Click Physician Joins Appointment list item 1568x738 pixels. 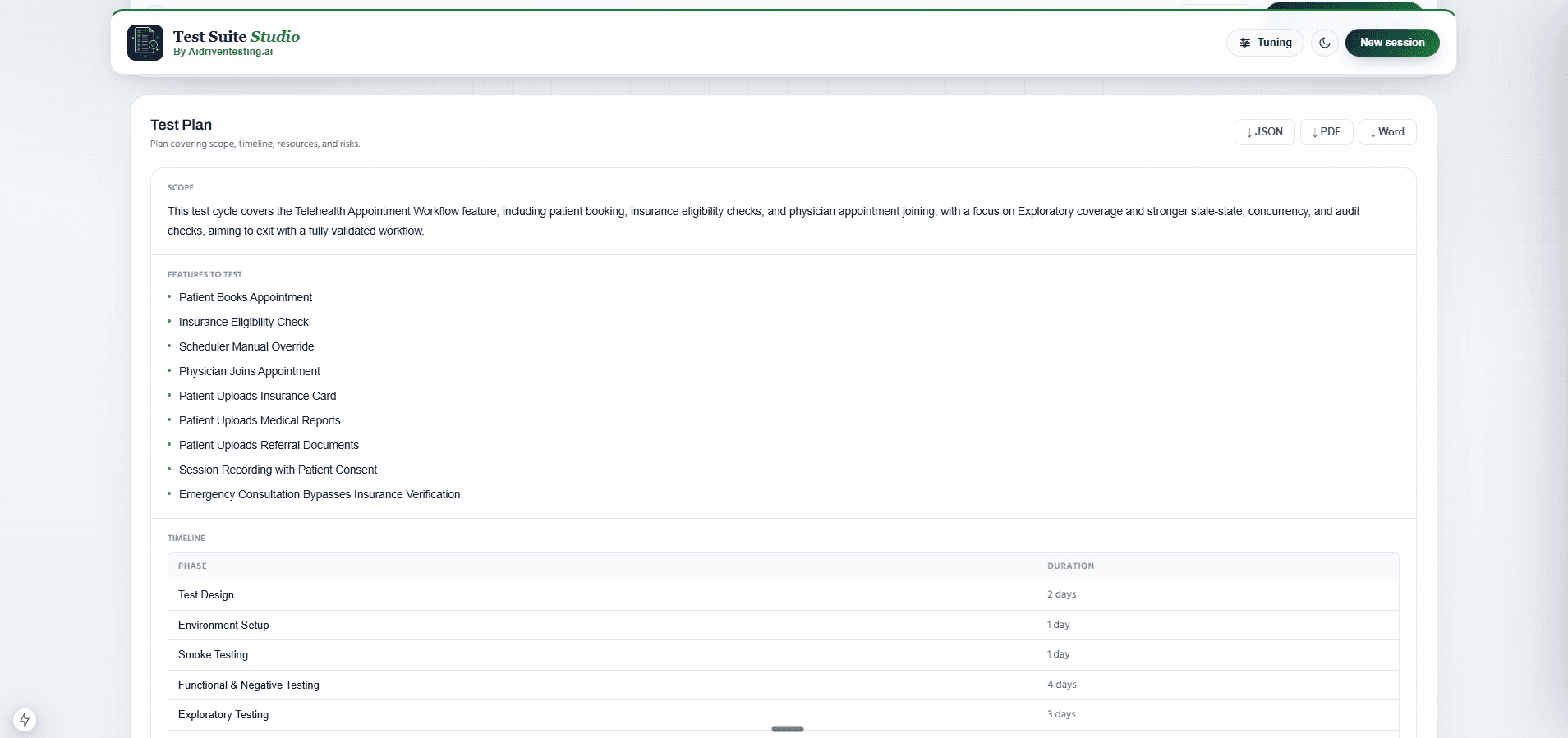tap(250, 371)
